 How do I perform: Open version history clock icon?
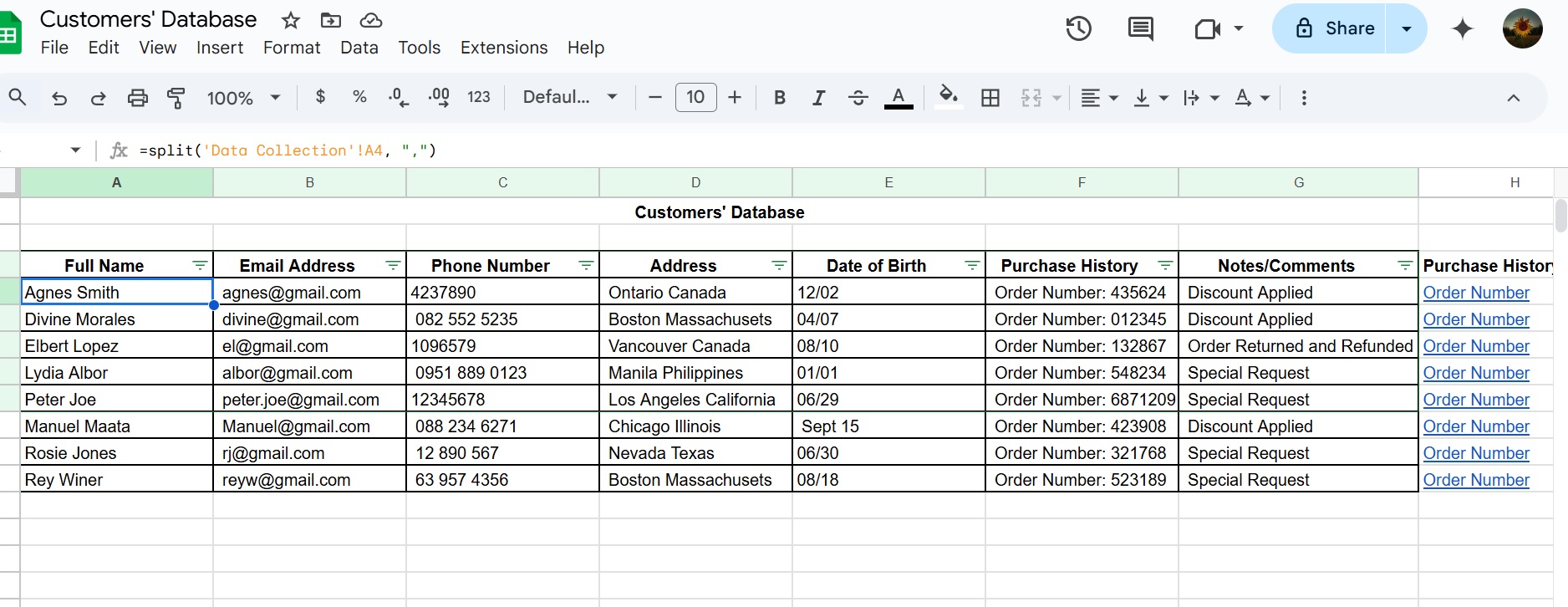(1078, 29)
